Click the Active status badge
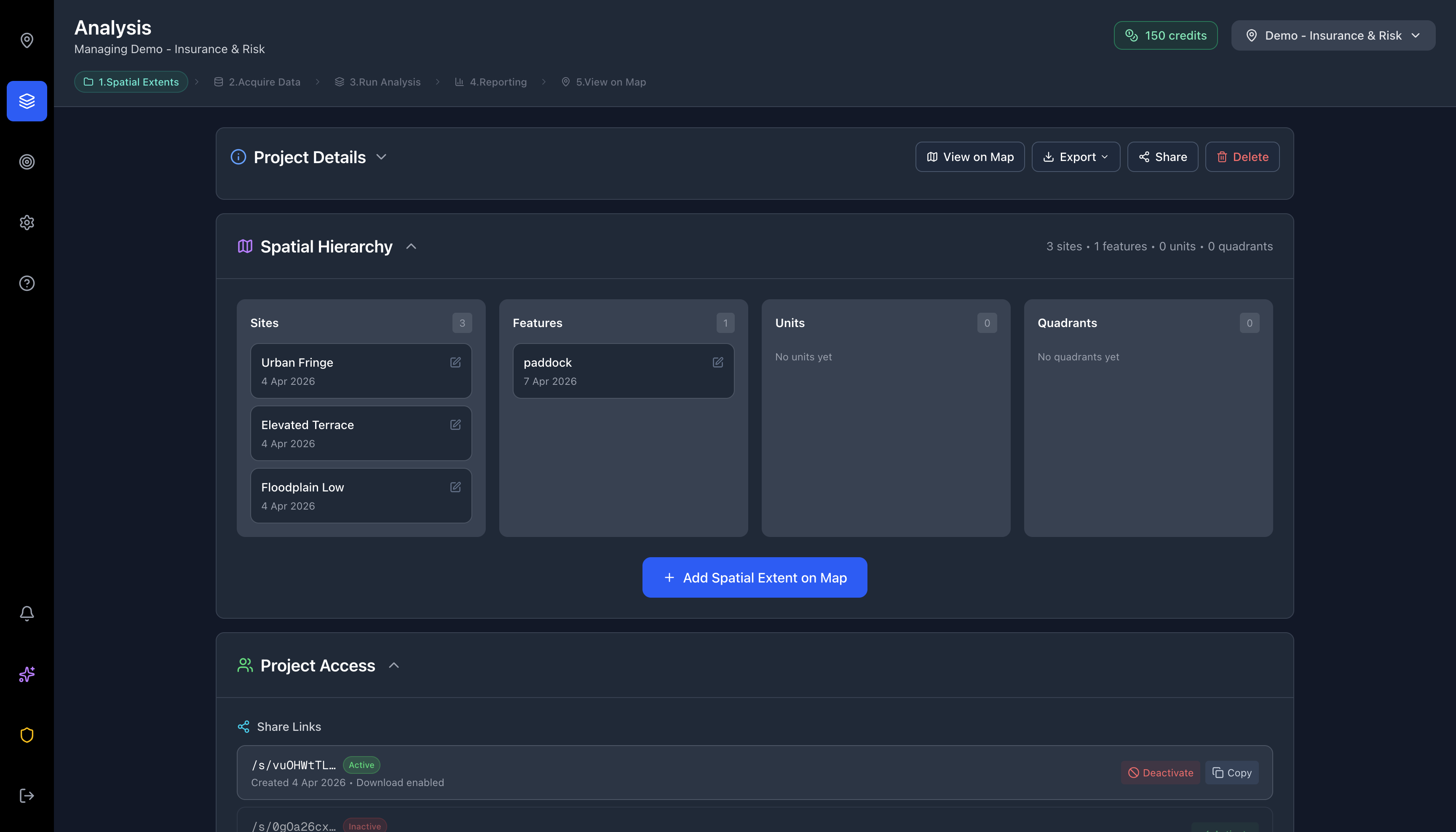 tap(361, 765)
